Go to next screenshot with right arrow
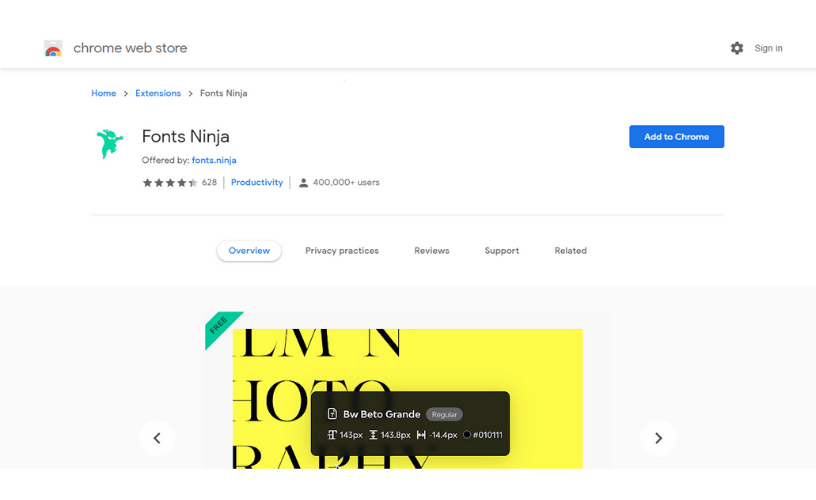The height and width of the screenshot is (500, 816). [658, 438]
